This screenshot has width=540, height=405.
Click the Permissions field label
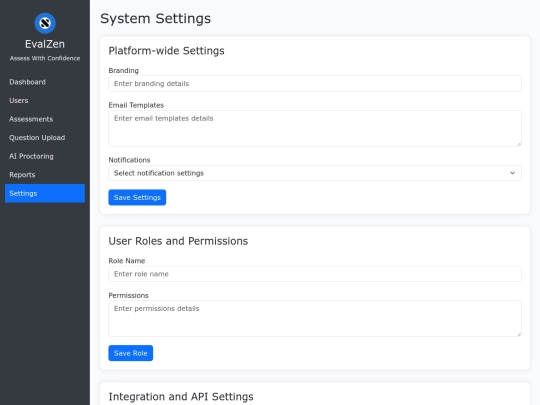[x=128, y=295]
